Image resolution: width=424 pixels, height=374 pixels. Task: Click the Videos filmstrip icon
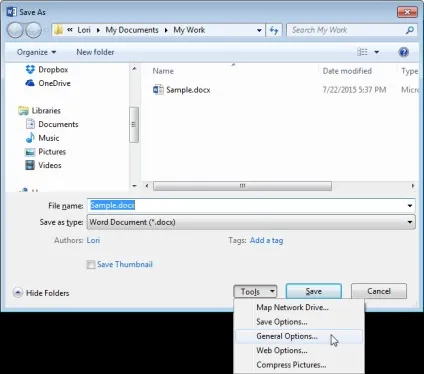30,165
